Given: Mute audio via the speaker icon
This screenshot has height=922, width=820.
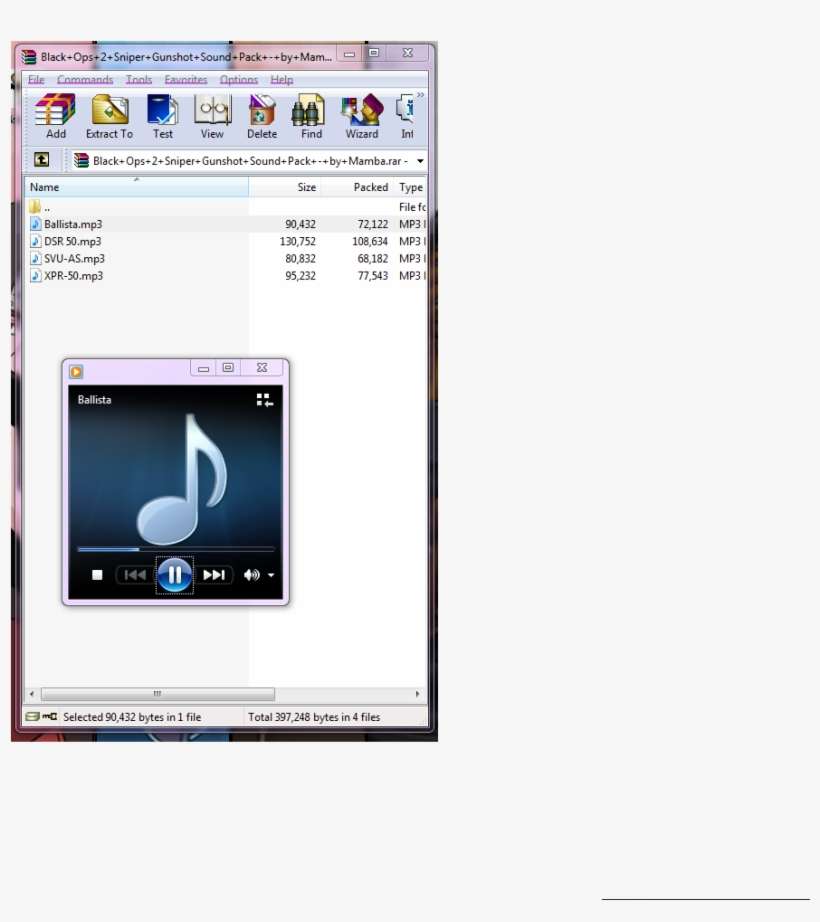Looking at the screenshot, I should (251, 574).
